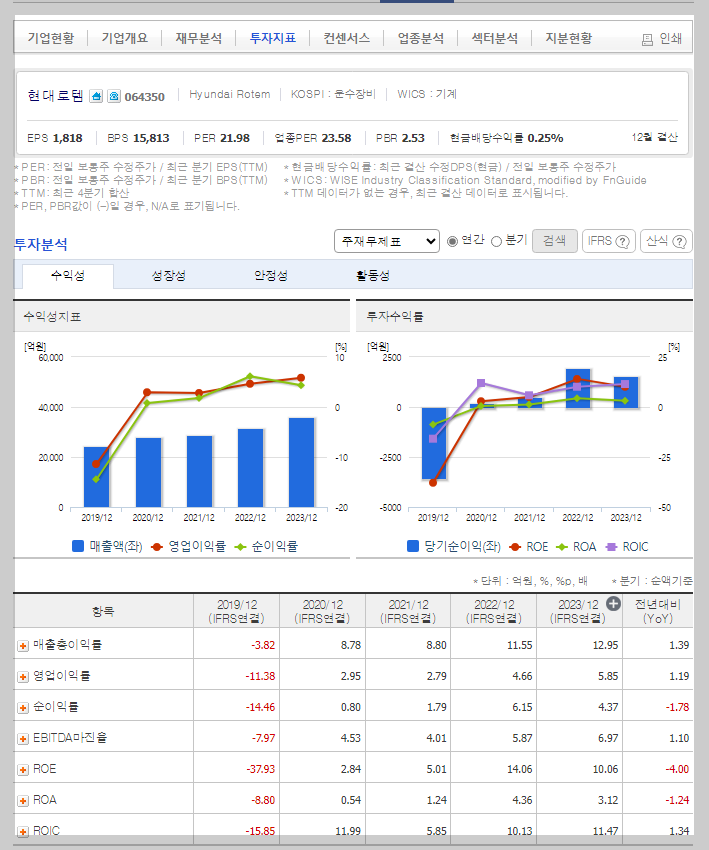Click the 14.06 ROE value for 2022/12
709x850 pixels.
tap(520, 769)
